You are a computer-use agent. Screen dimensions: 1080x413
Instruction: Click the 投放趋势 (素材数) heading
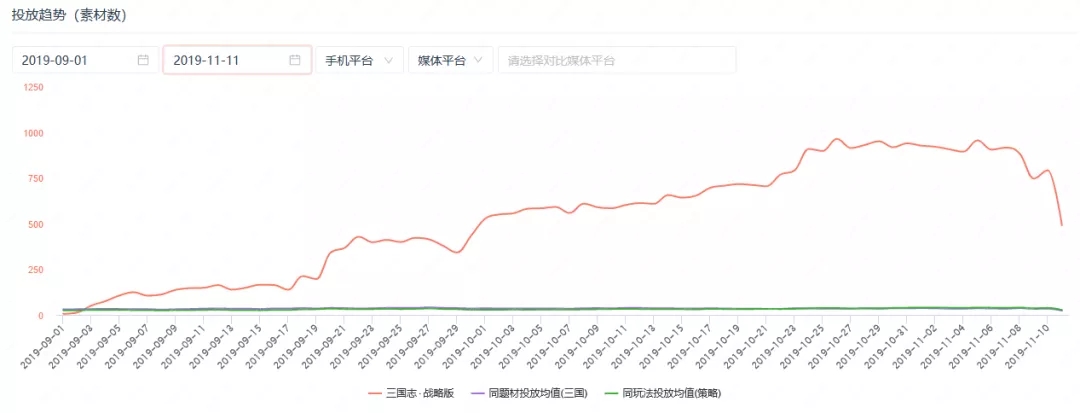click(69, 15)
